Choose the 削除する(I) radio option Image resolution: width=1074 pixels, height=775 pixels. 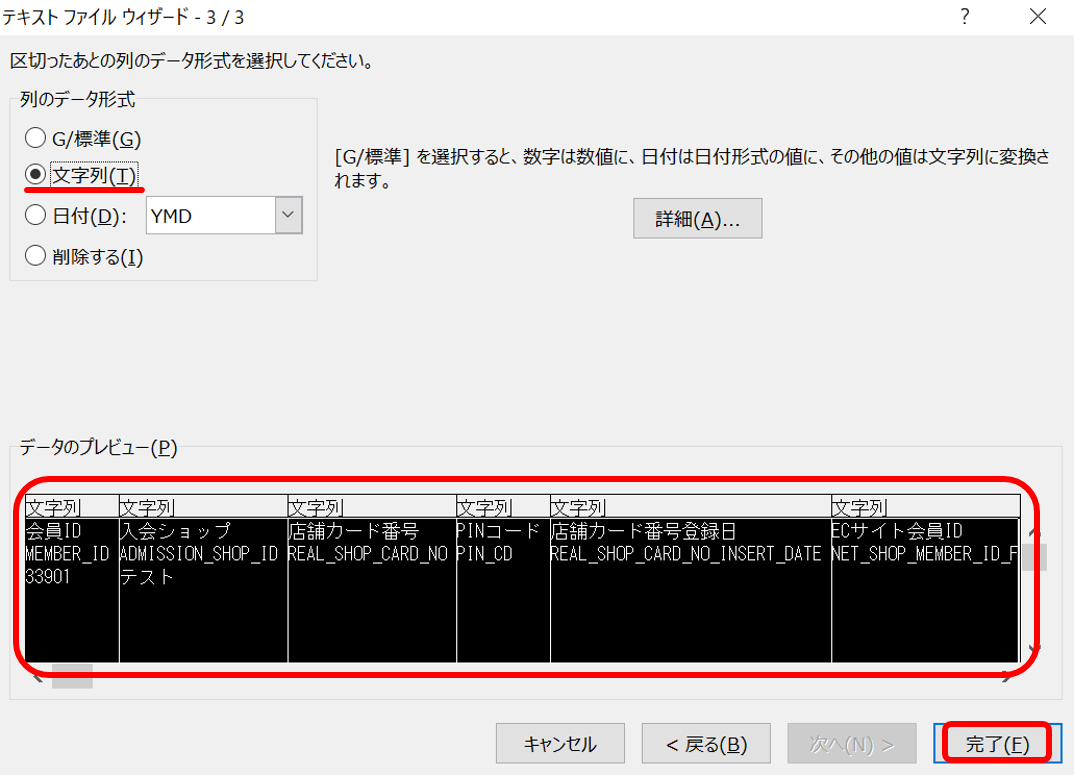coord(35,256)
